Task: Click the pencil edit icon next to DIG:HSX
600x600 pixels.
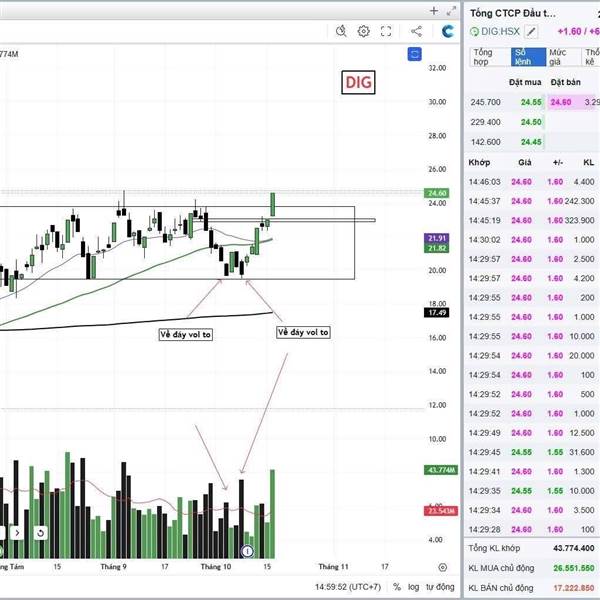Action: pyautogui.click(x=531, y=32)
